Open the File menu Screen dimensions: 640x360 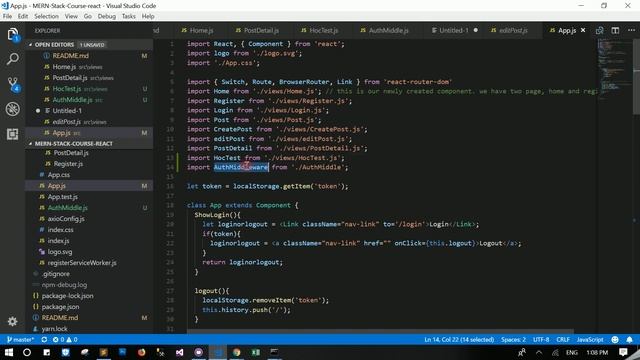tap(7, 16)
